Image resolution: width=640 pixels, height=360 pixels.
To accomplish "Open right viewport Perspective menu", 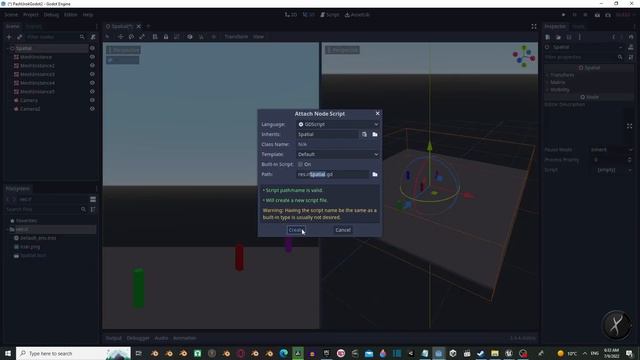I will click(342, 50).
